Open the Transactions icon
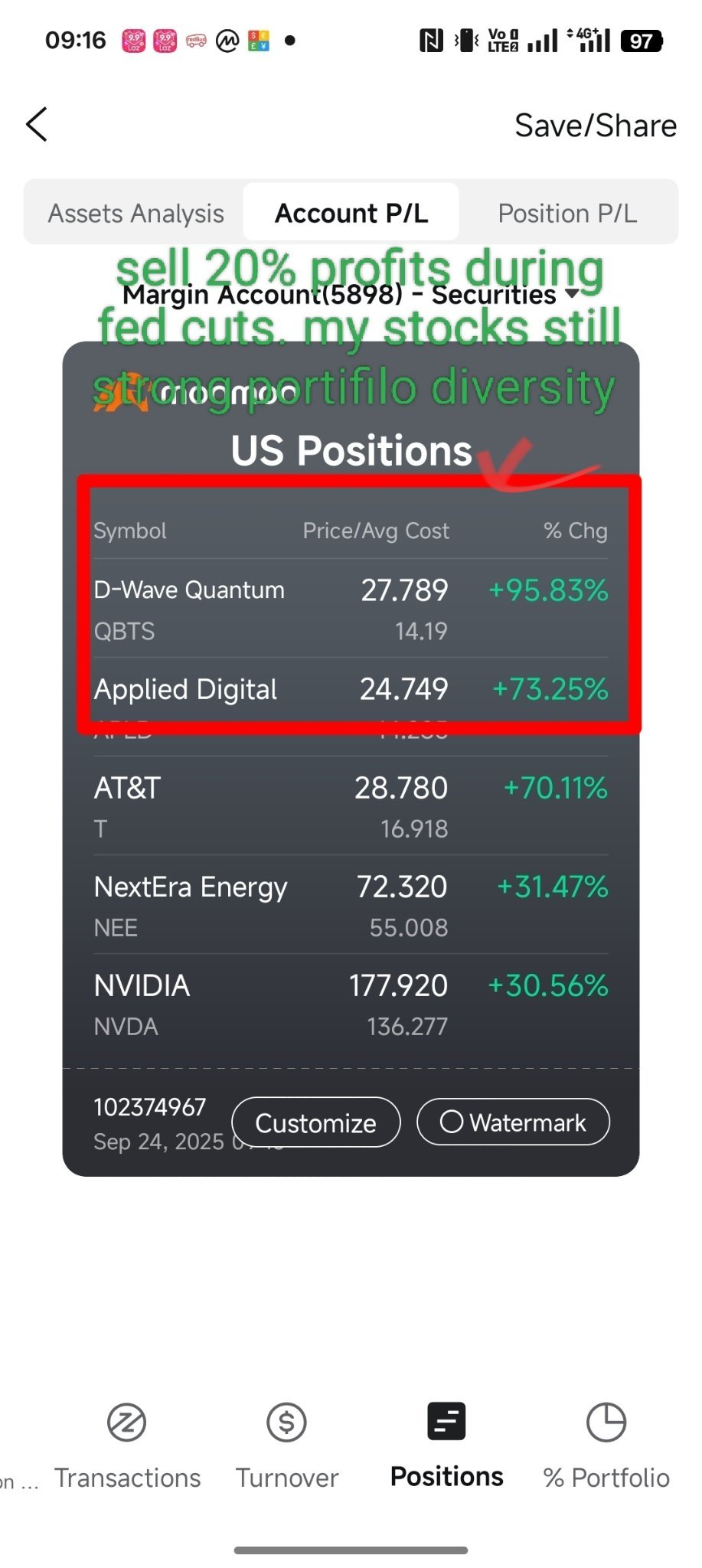 126,1423
